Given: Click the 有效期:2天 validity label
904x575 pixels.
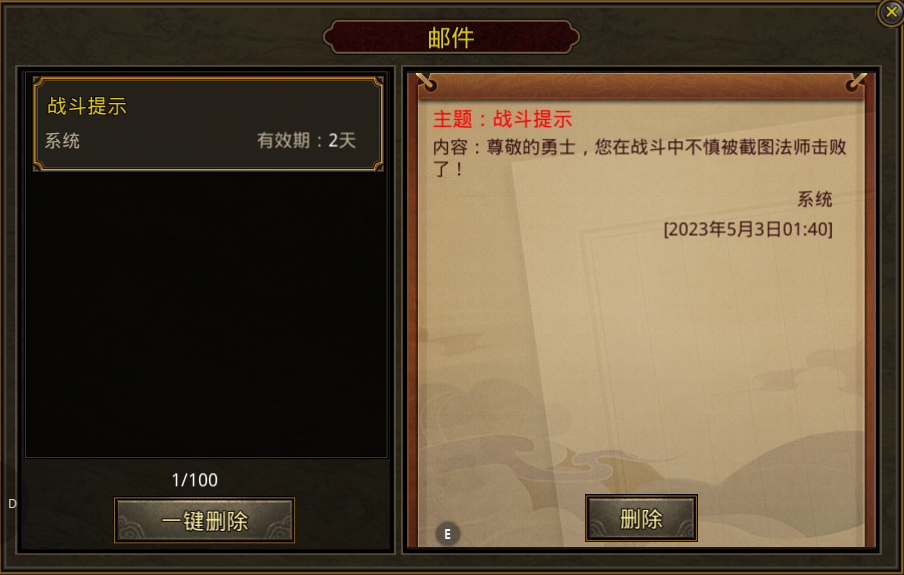Looking at the screenshot, I should (306, 140).
